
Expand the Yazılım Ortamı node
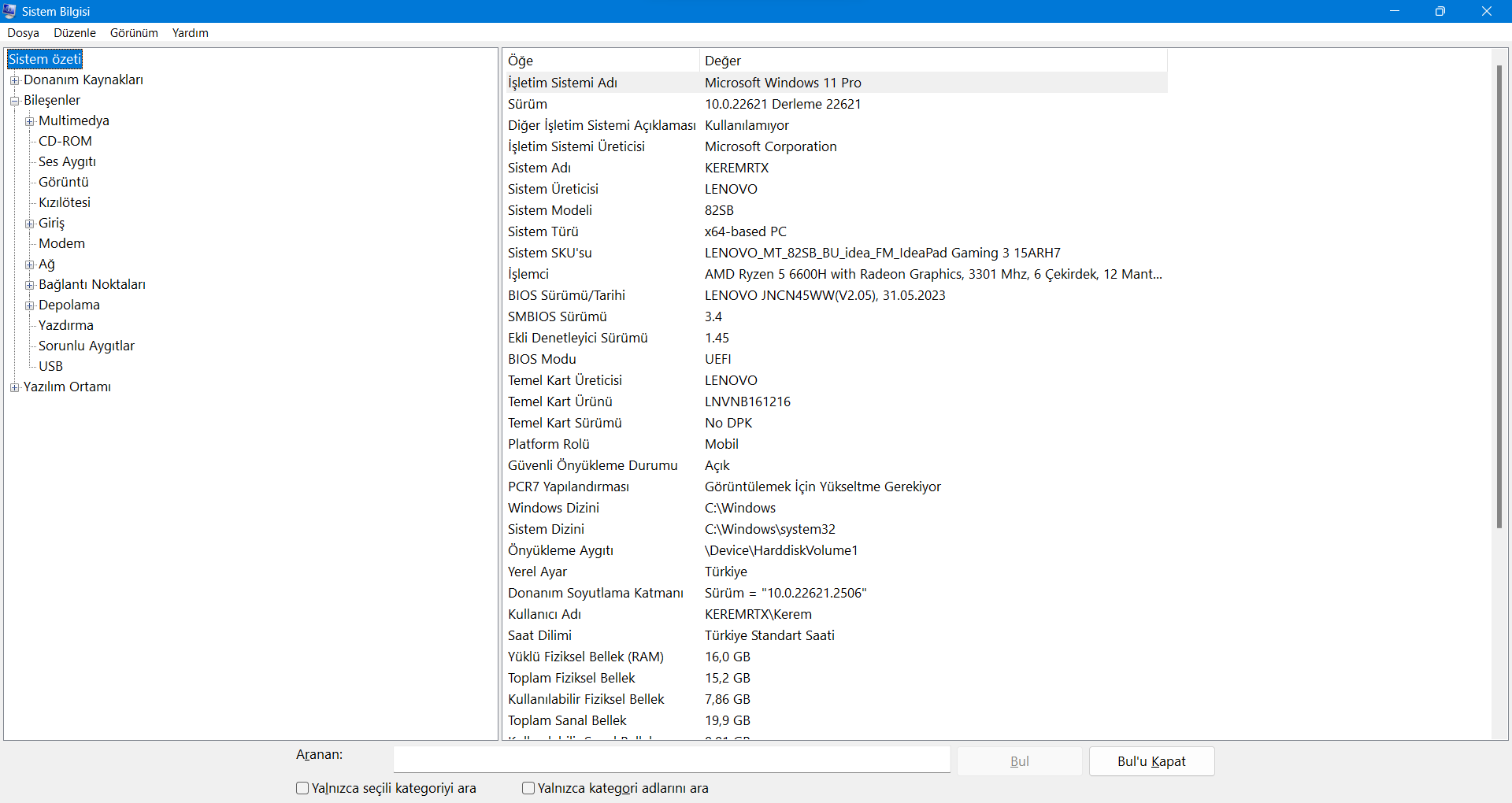[x=14, y=387]
